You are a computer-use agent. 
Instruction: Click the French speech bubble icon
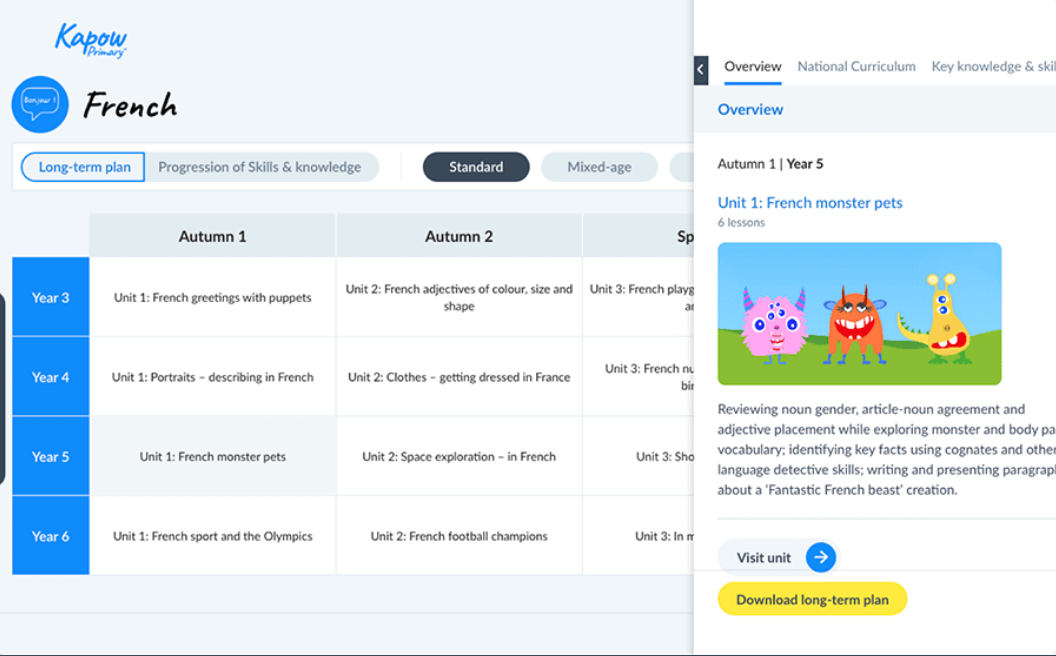point(40,104)
